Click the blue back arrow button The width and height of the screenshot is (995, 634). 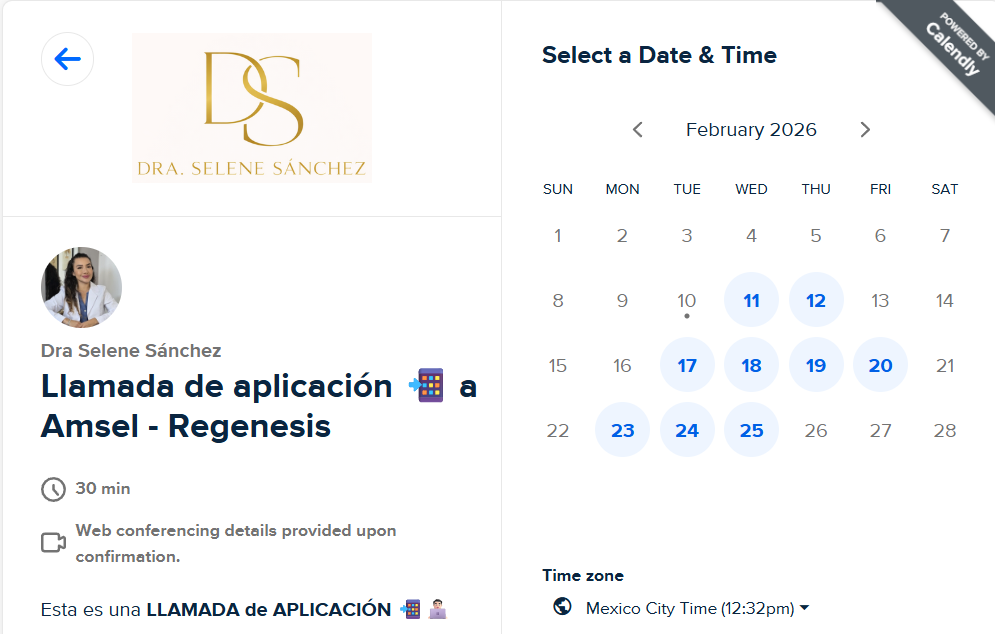tap(67, 59)
